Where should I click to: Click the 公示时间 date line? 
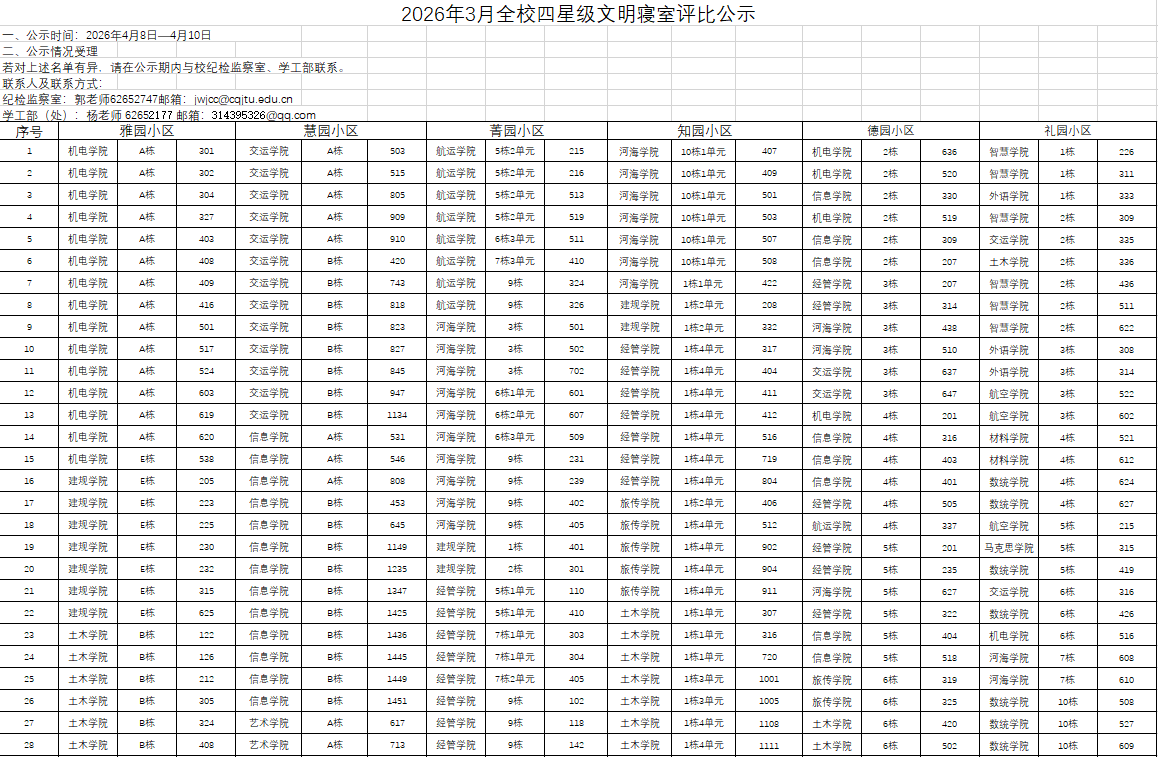coord(107,35)
